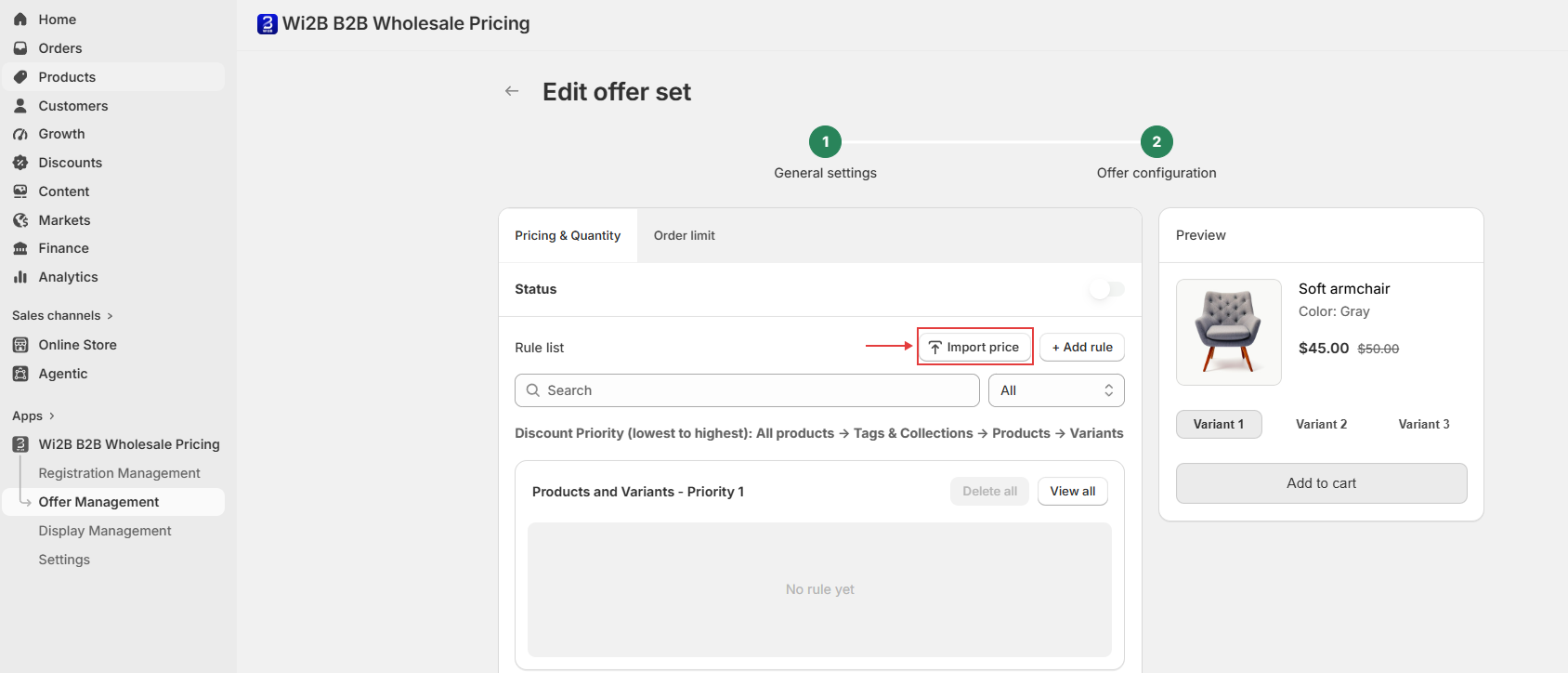
Task: Select the Discounts badge icon
Action: coord(20,163)
